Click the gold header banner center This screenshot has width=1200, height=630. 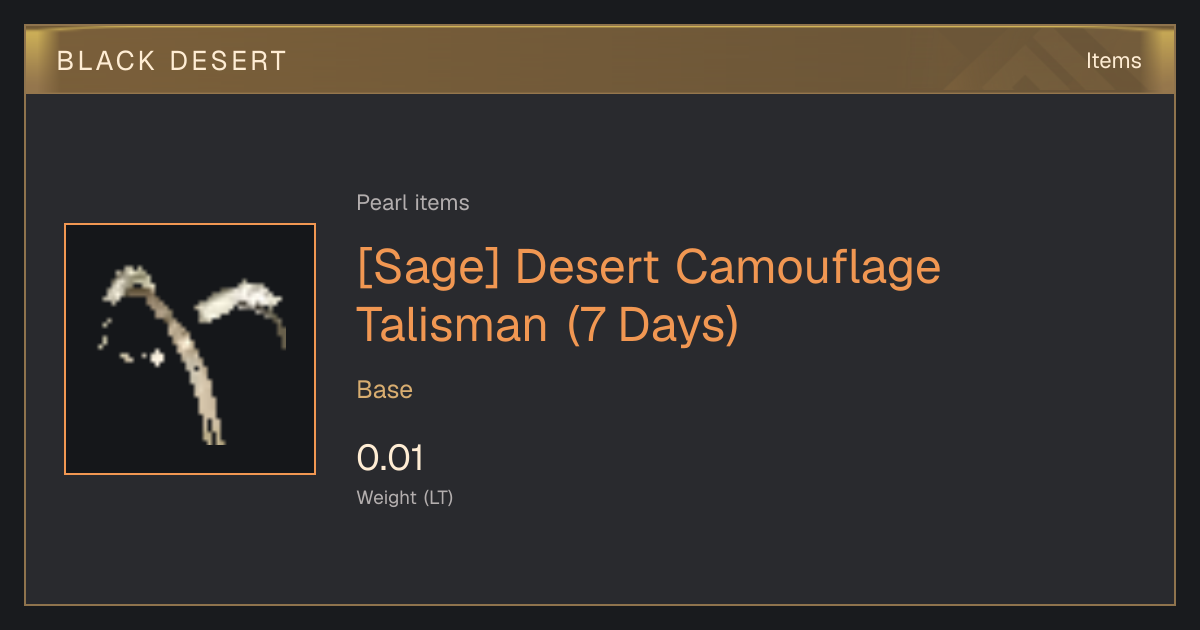click(600, 61)
